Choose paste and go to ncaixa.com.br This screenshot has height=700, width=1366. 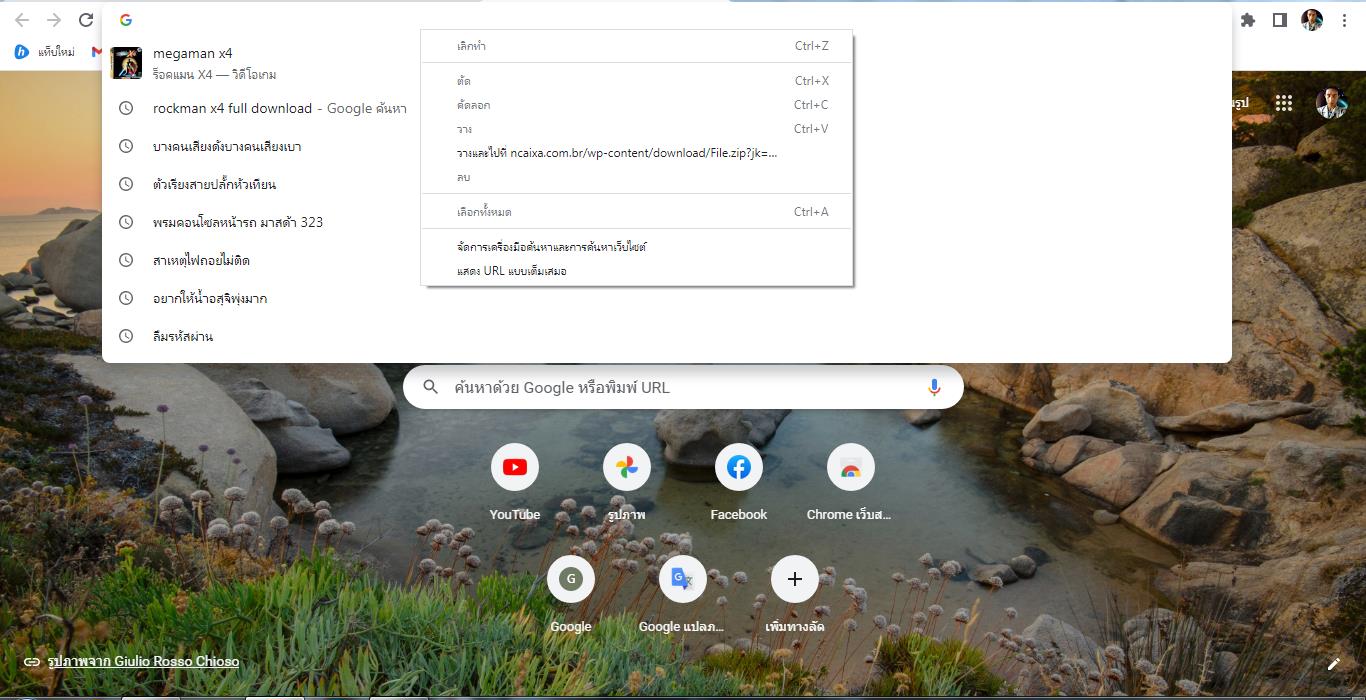click(x=617, y=153)
